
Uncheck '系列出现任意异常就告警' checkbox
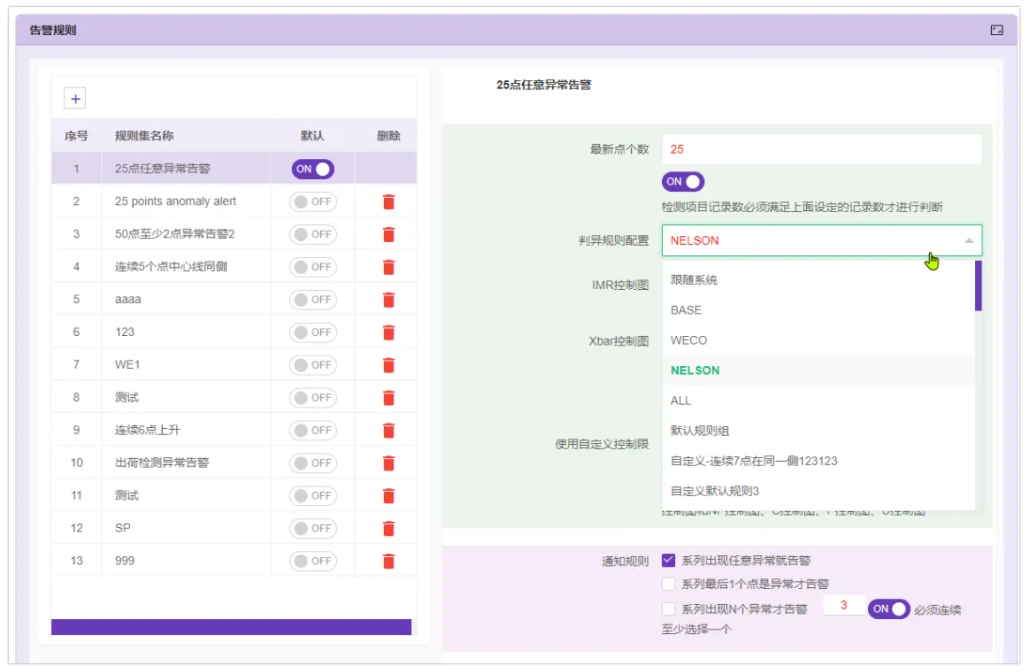[669, 560]
